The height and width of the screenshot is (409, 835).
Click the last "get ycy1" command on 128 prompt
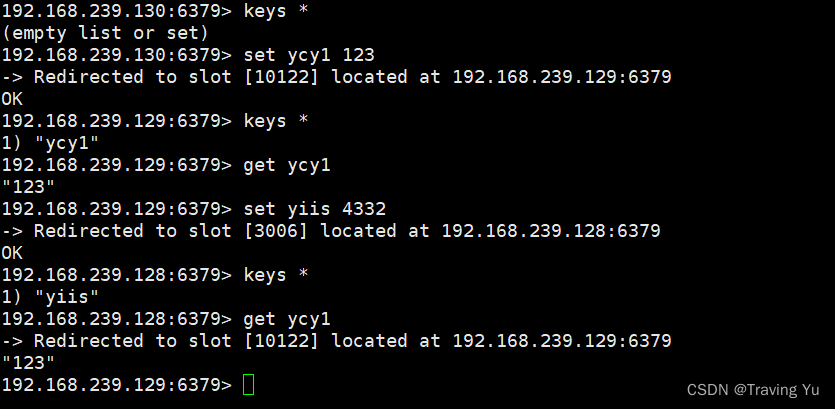pyautogui.click(x=286, y=319)
